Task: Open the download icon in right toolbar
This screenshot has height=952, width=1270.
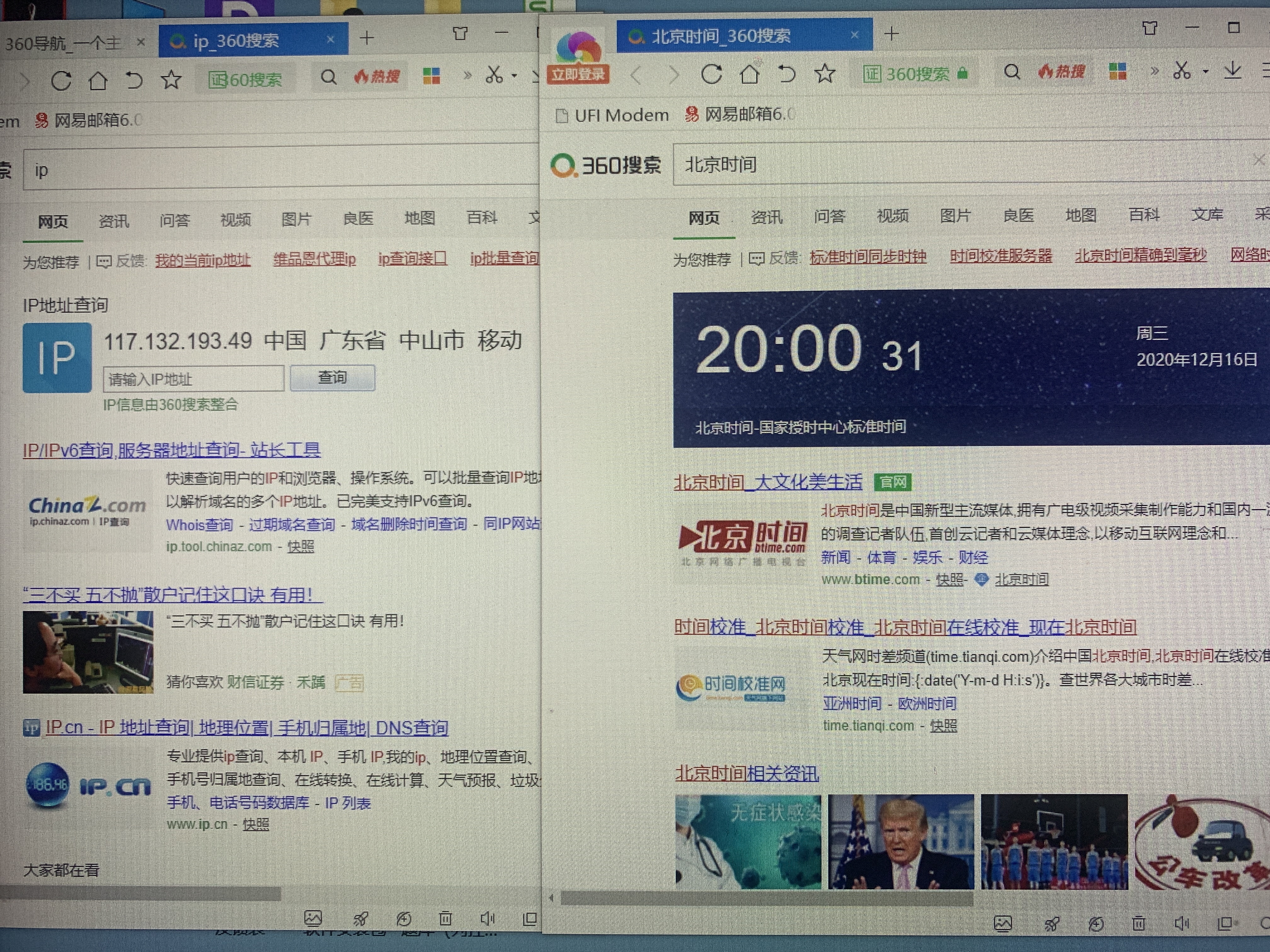Action: pos(1233,71)
